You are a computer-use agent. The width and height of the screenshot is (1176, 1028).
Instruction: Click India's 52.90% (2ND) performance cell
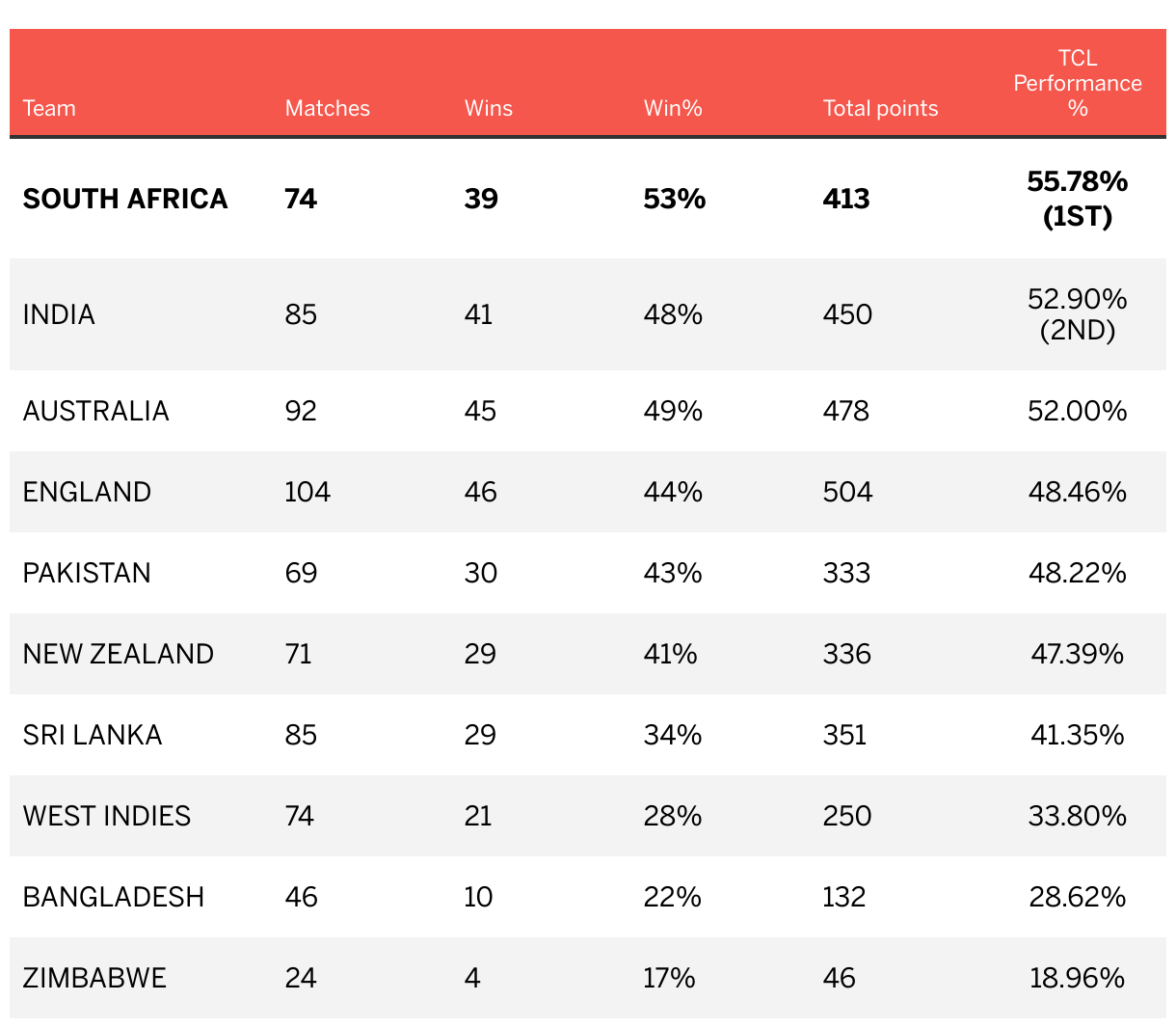pos(1077,314)
